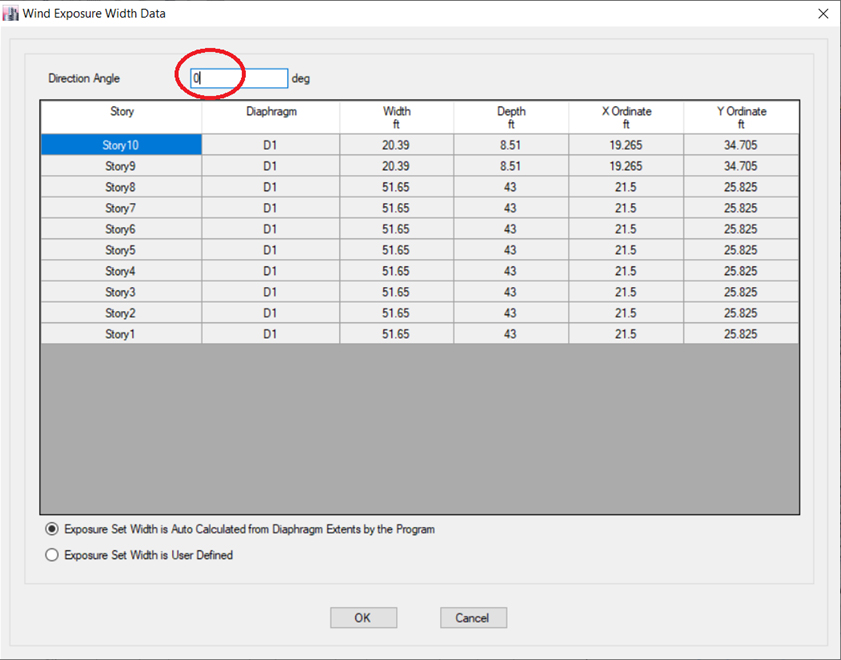Select the Story10 row
The height and width of the screenshot is (660, 841).
pyautogui.click(x=120, y=144)
